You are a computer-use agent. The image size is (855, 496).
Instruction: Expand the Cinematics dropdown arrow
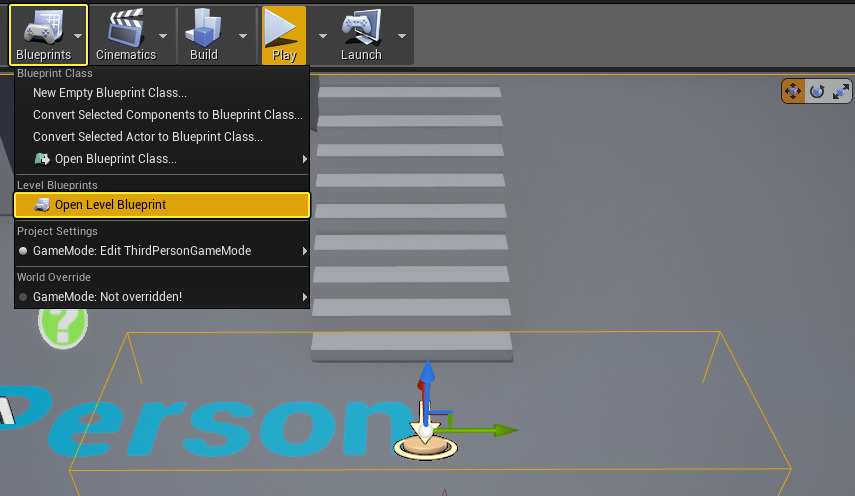pos(163,36)
